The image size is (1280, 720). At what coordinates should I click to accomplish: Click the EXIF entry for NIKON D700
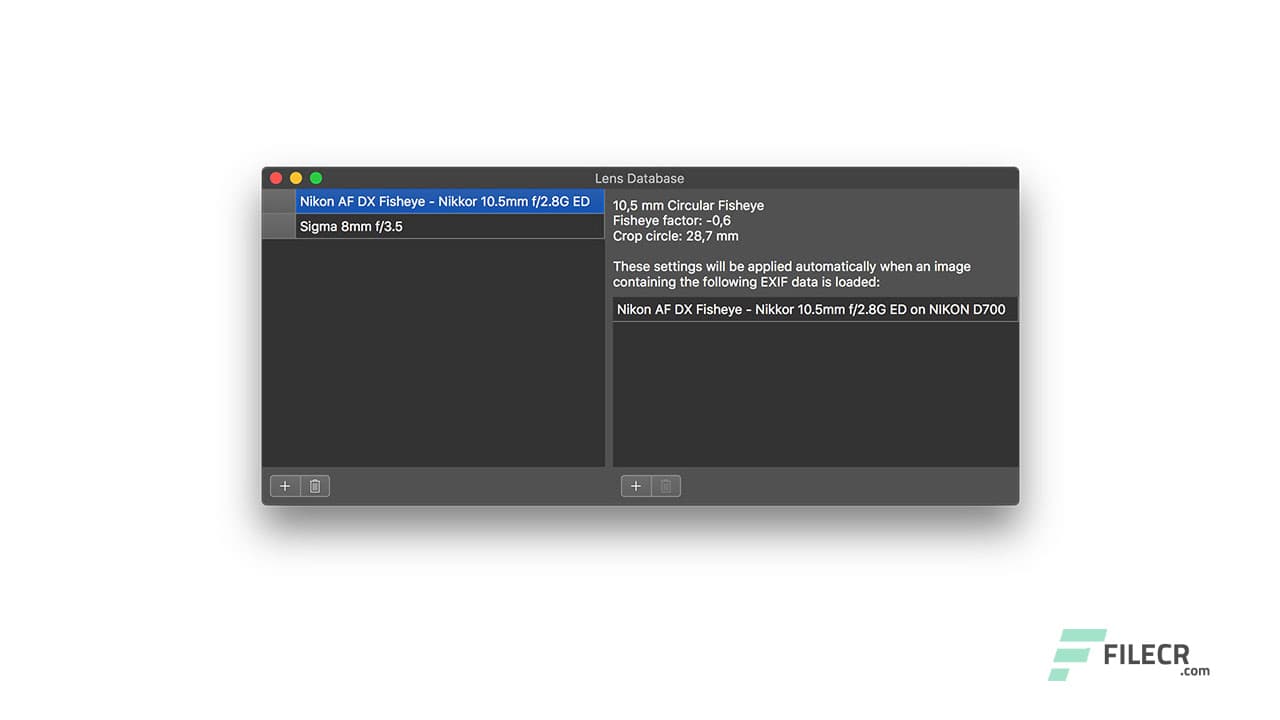814,309
